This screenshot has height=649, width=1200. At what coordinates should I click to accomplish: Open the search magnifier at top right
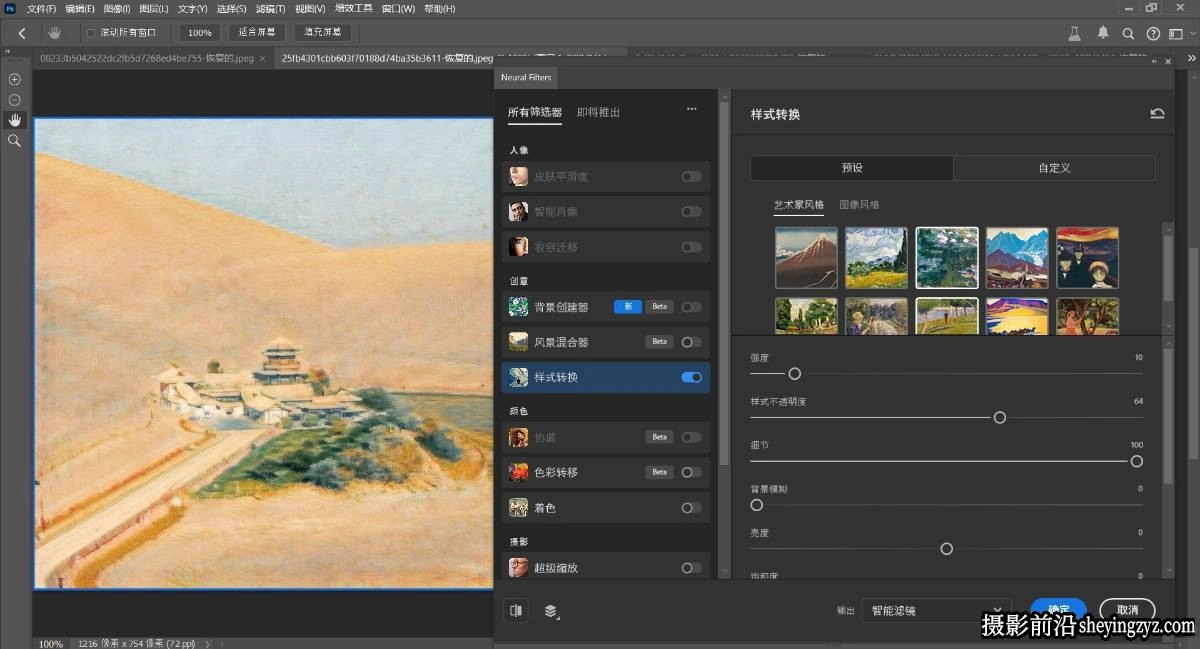point(1128,33)
